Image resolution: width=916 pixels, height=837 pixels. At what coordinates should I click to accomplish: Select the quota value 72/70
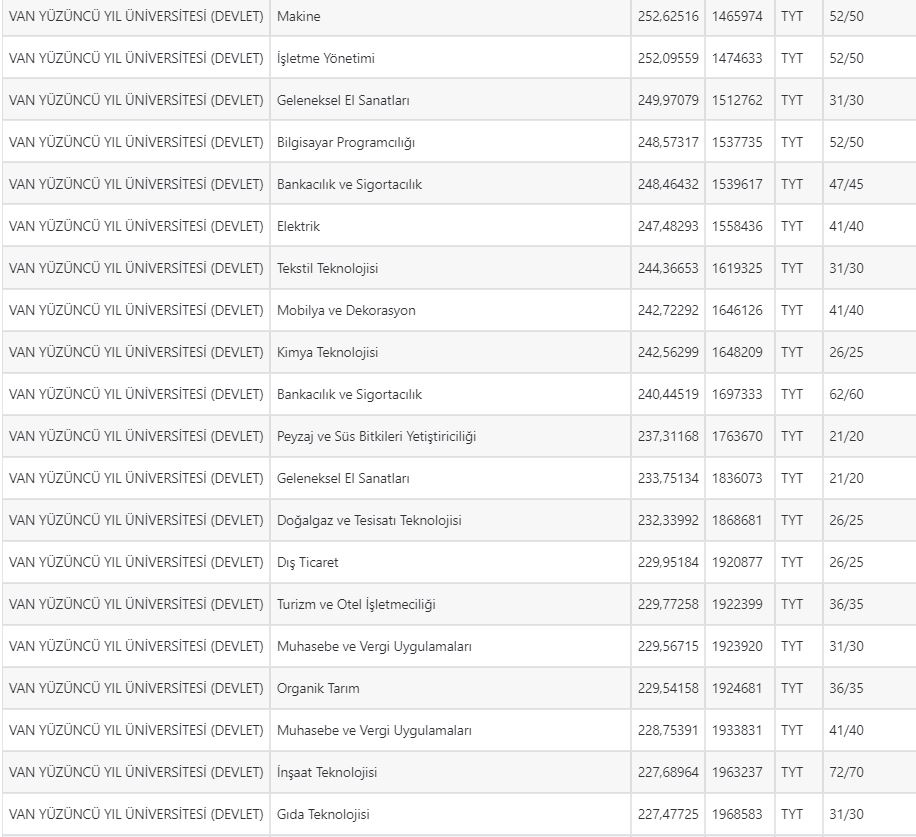pos(846,772)
